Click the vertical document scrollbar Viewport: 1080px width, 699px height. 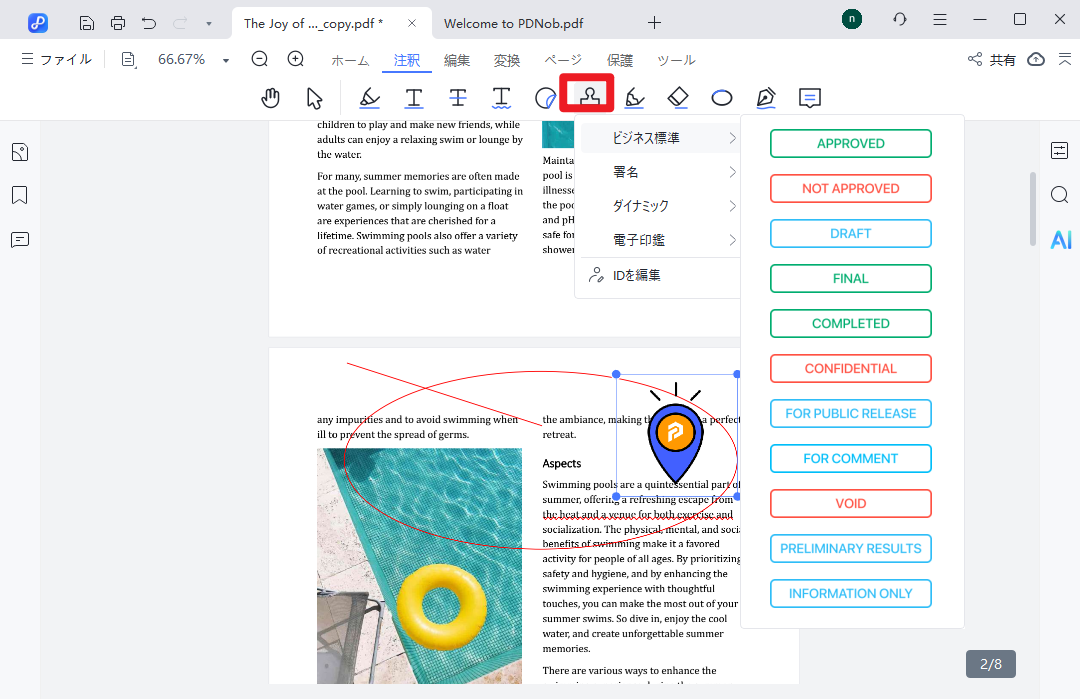(x=1033, y=208)
